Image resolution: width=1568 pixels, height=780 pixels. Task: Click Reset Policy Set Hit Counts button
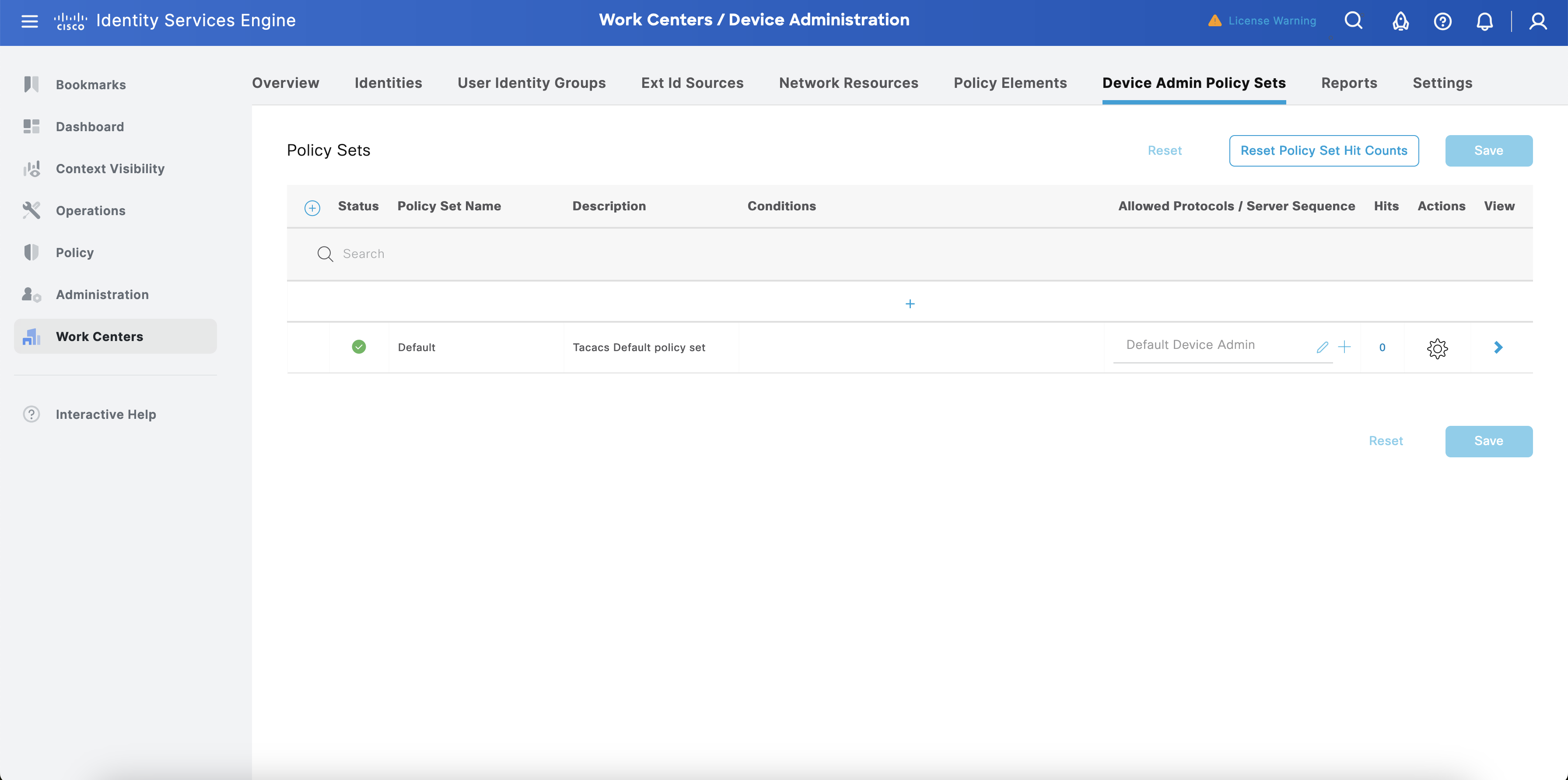coord(1324,150)
